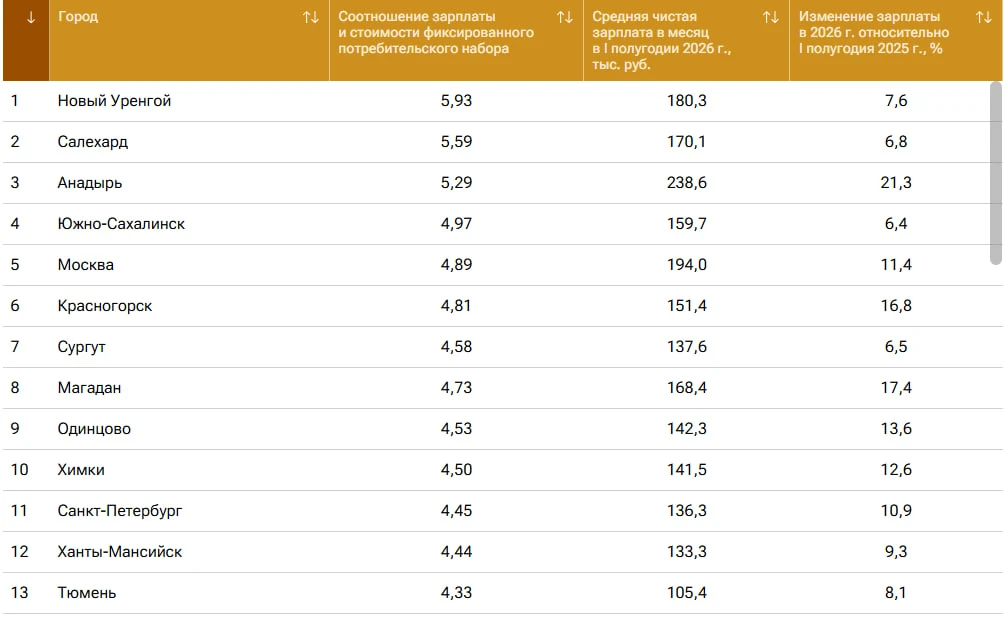The image size is (1005, 619).
Task: Click salary change 9,3 for Ханты-Мансийск
Action: click(896, 552)
